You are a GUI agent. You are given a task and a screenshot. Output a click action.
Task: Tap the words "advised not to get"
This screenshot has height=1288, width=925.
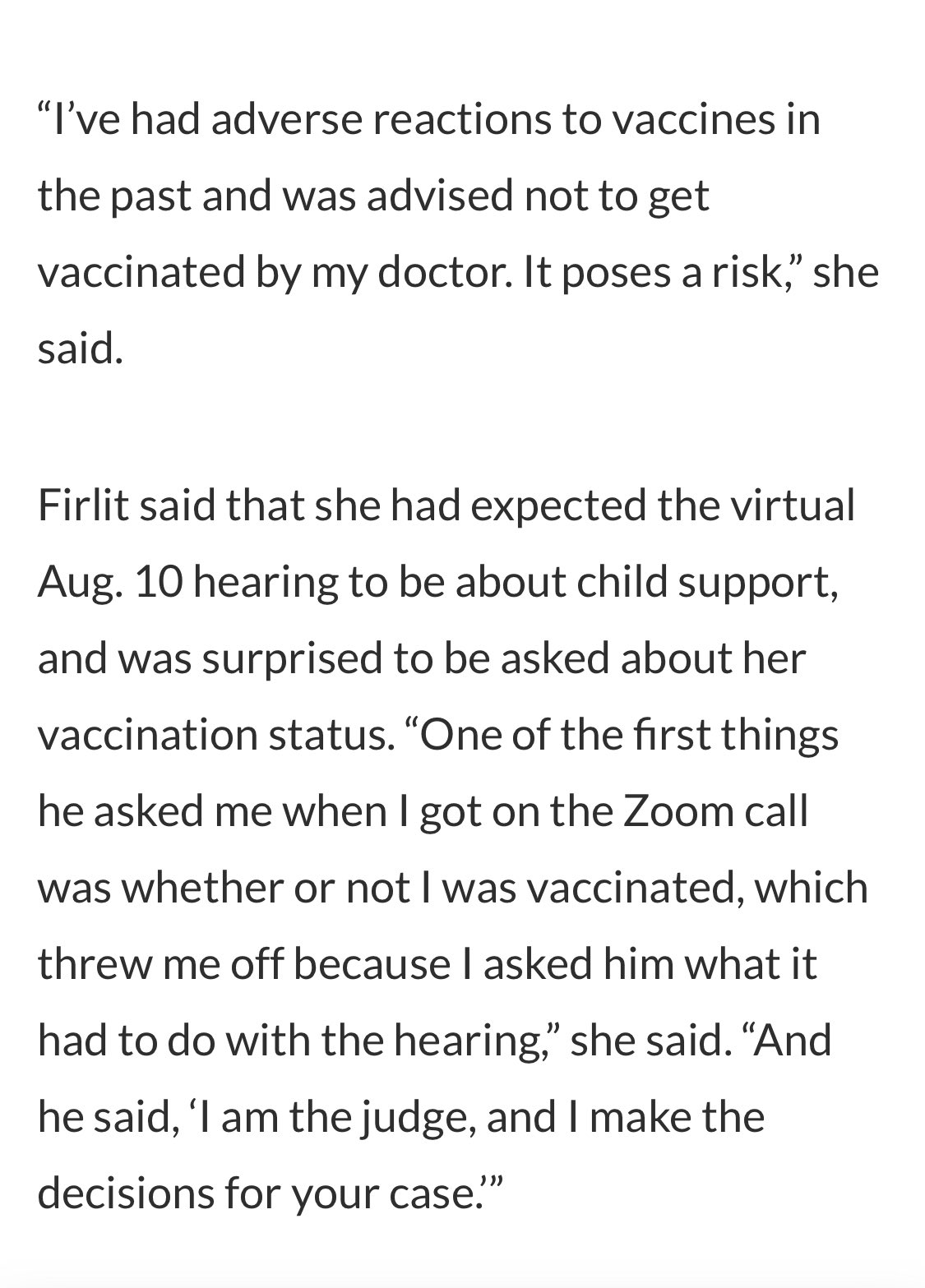coord(538,198)
